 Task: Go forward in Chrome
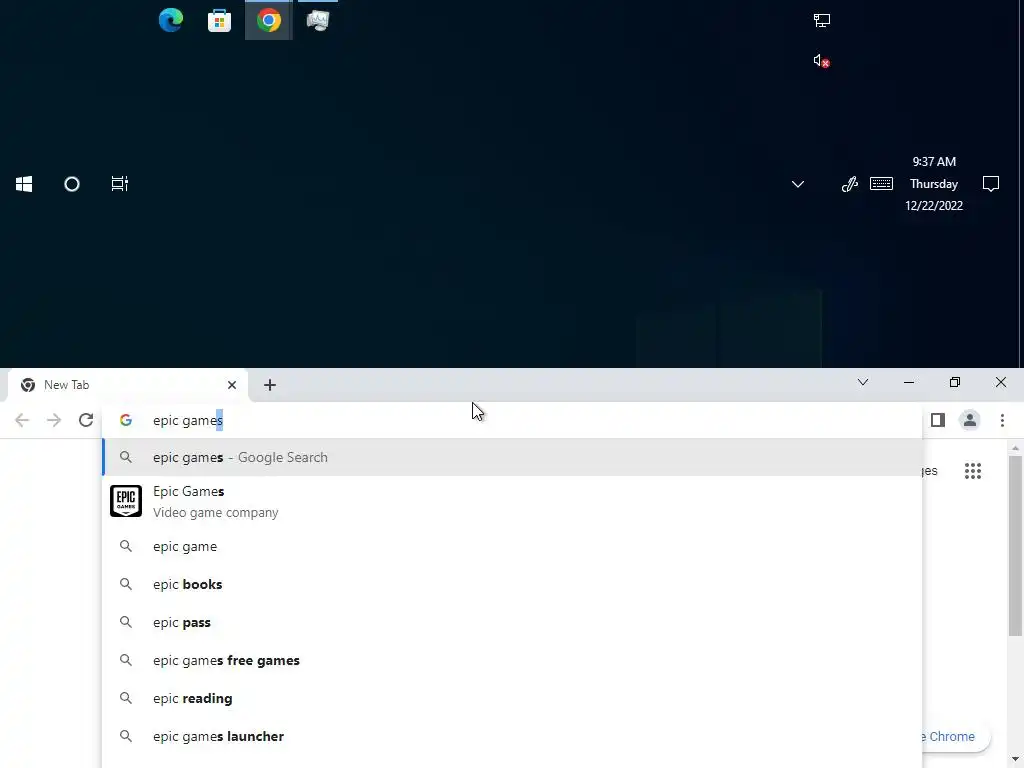click(x=54, y=420)
